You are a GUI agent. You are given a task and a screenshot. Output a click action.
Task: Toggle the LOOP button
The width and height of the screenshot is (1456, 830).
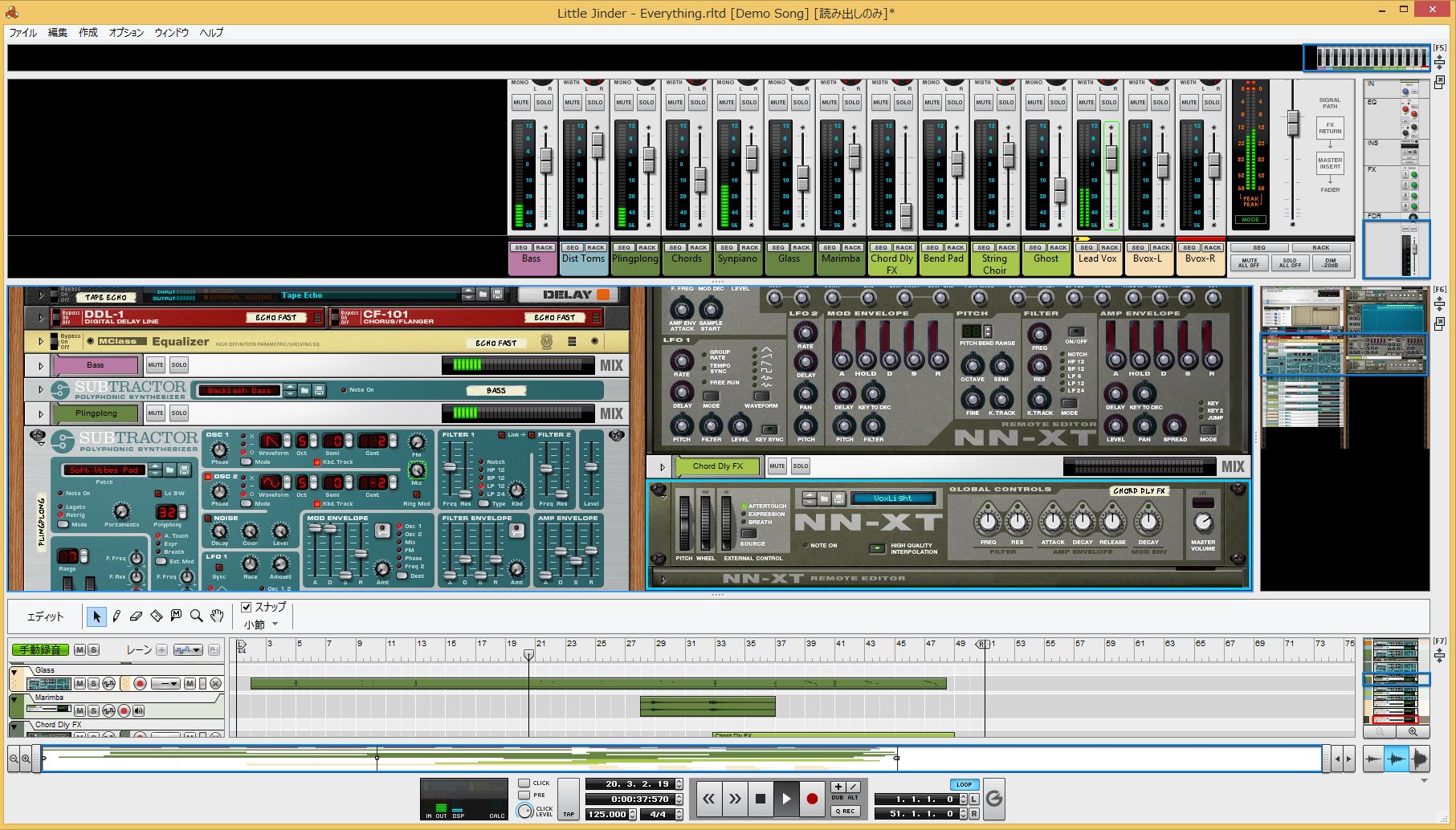point(964,784)
